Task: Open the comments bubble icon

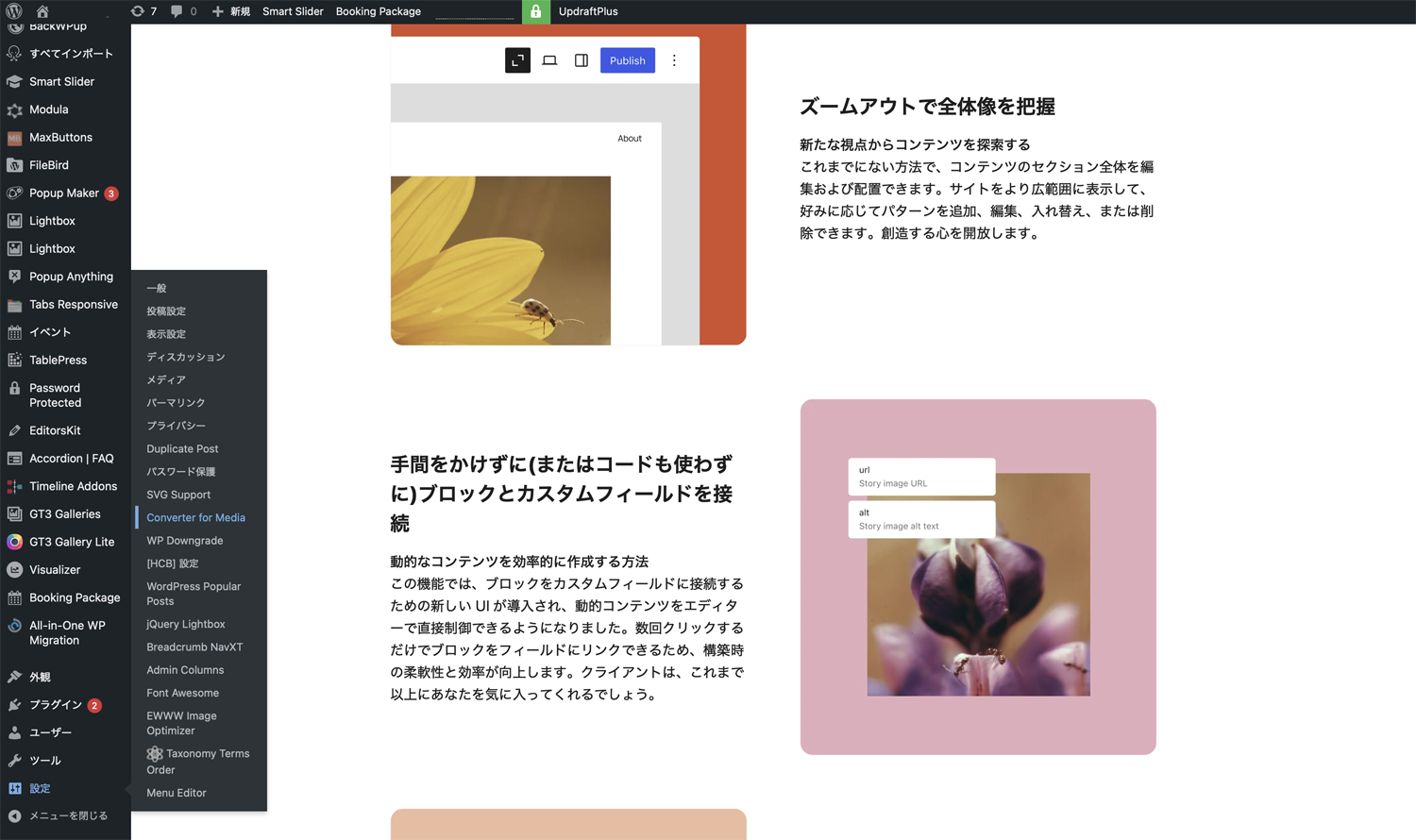Action: 177,11
